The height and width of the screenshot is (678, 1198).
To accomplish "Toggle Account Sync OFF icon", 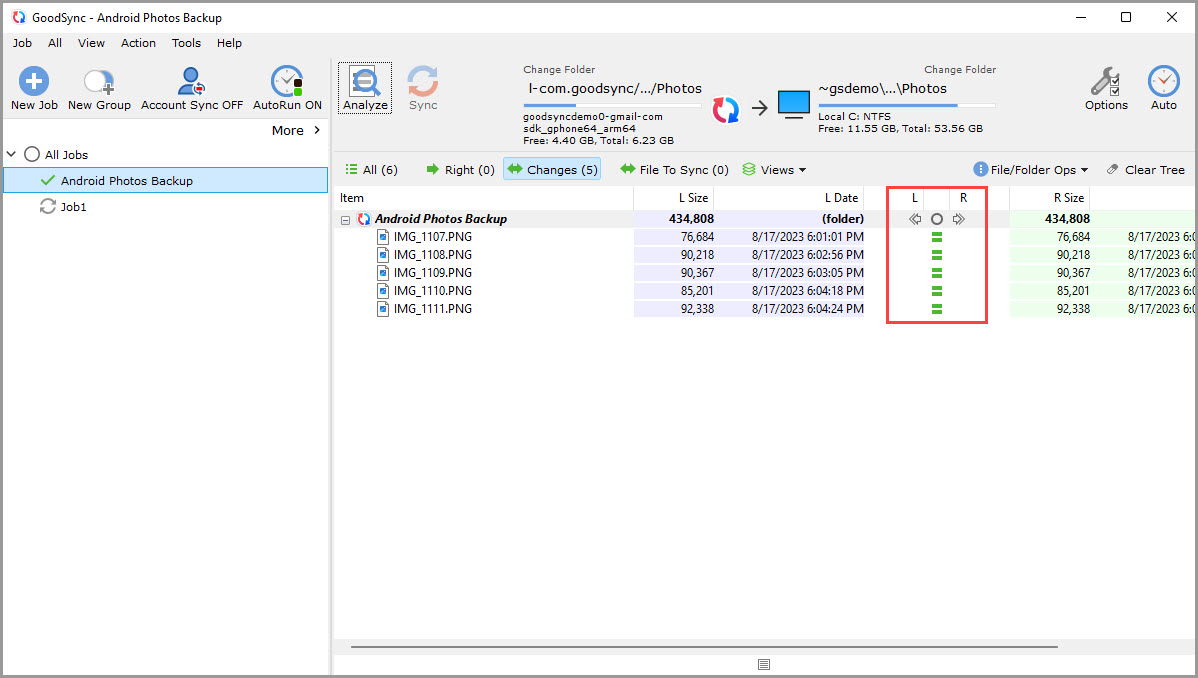I will coord(191,81).
